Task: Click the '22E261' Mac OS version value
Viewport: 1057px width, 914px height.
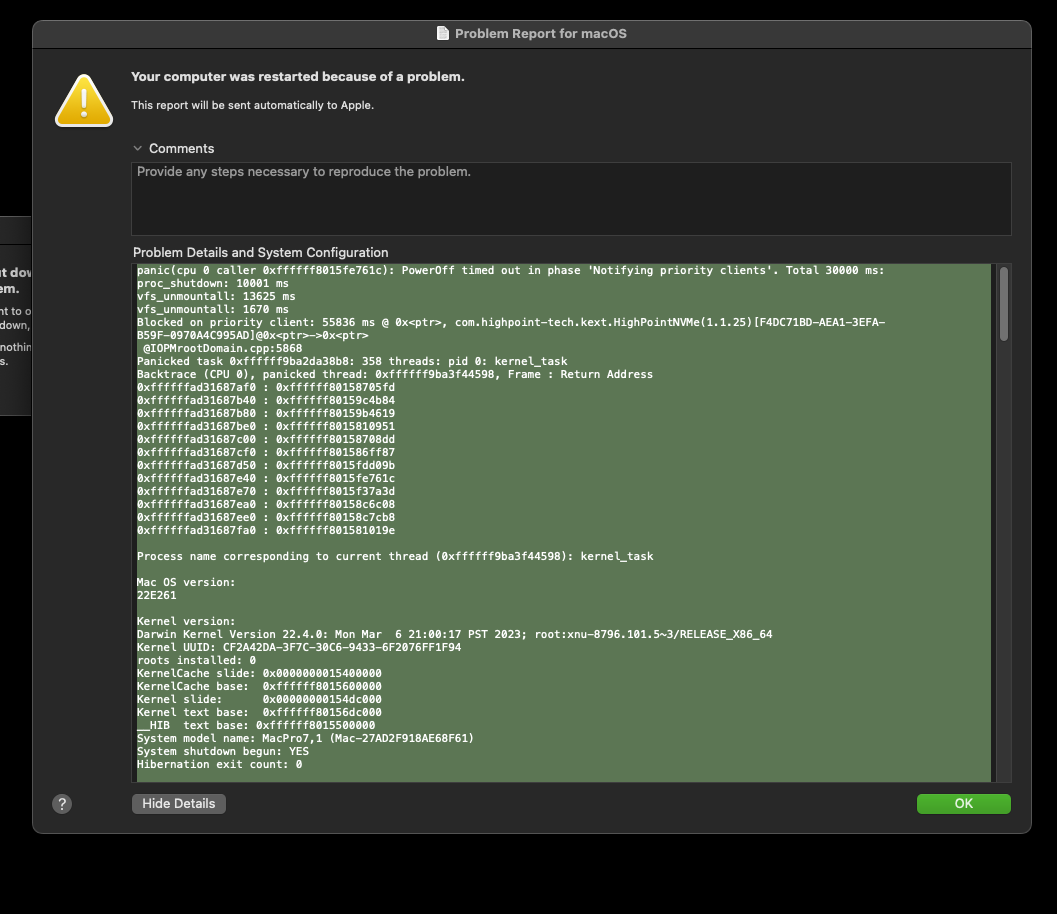Action: (156, 595)
